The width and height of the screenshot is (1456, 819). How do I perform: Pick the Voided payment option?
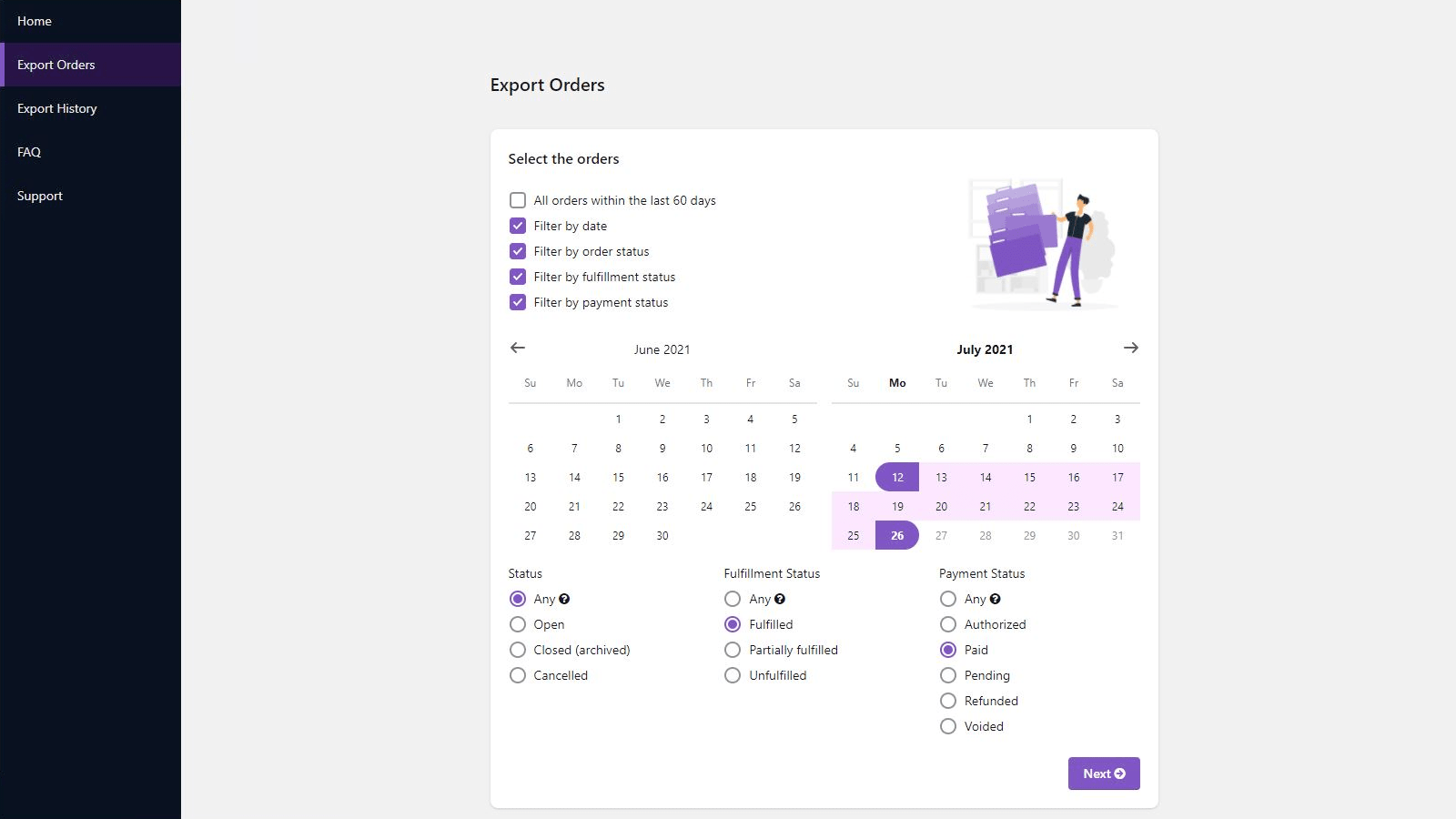coord(948,726)
